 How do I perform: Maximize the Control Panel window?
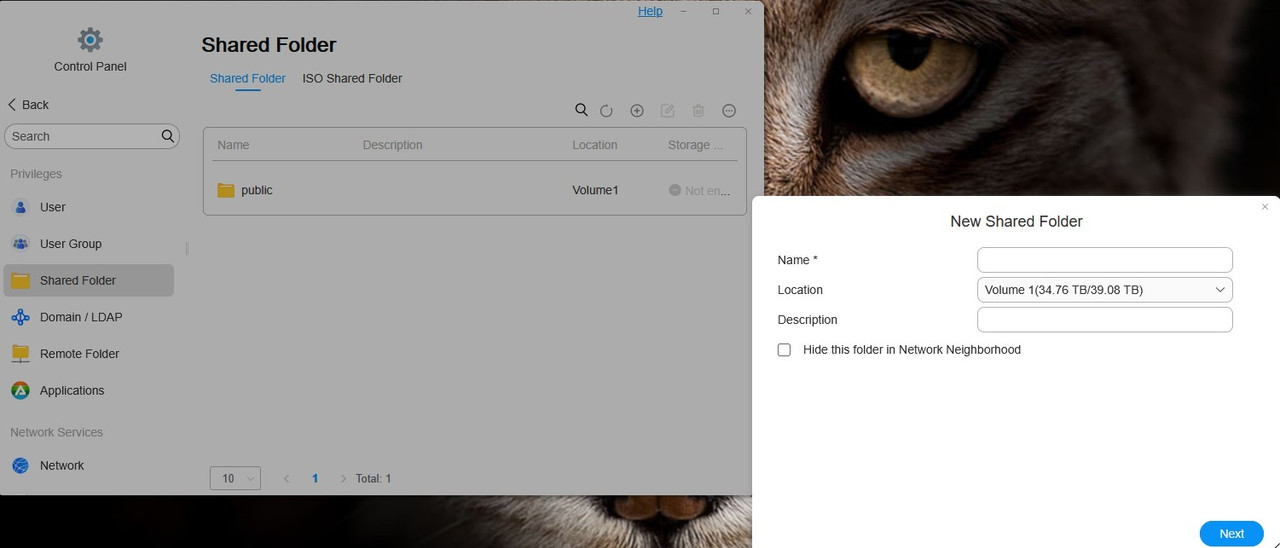pos(716,12)
